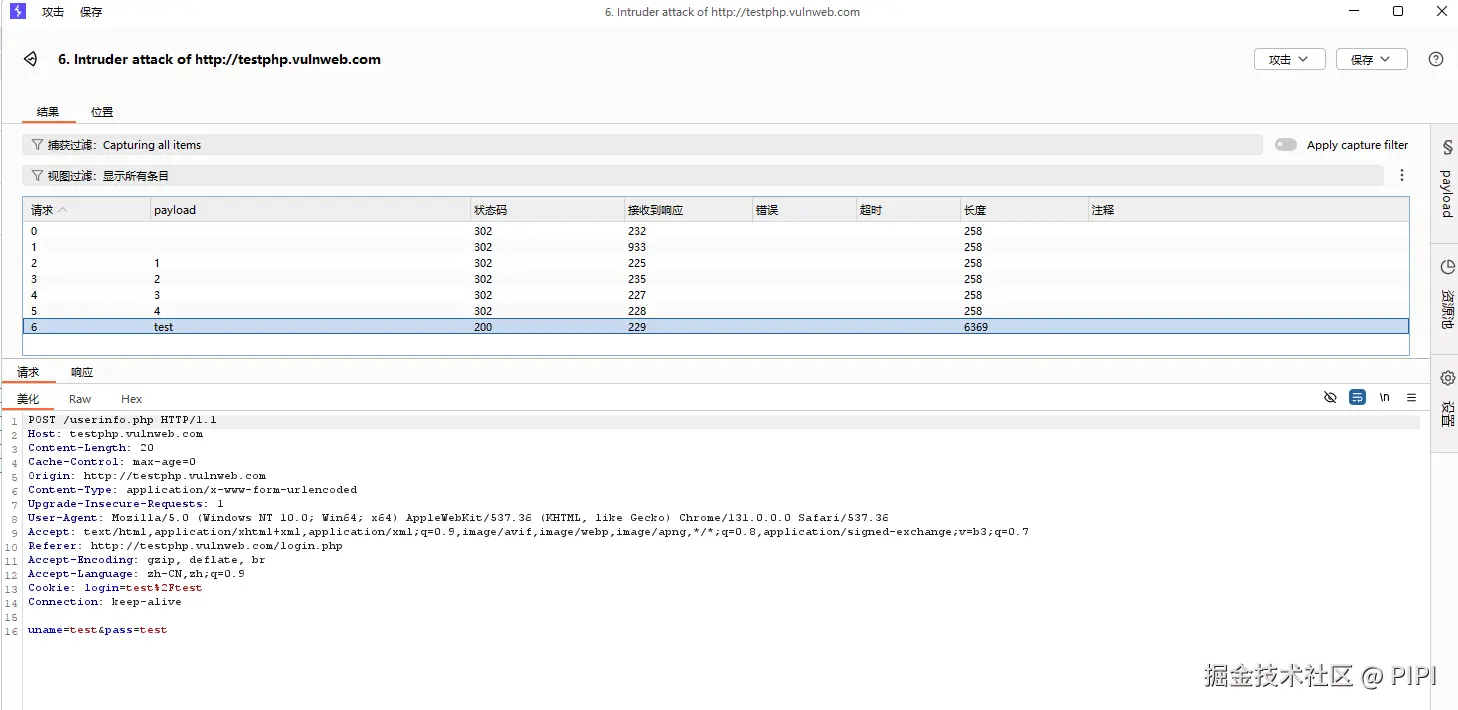Viewport: 1458px width, 710px height.
Task: Click the Content-Length: 20 header line
Action: point(91,448)
